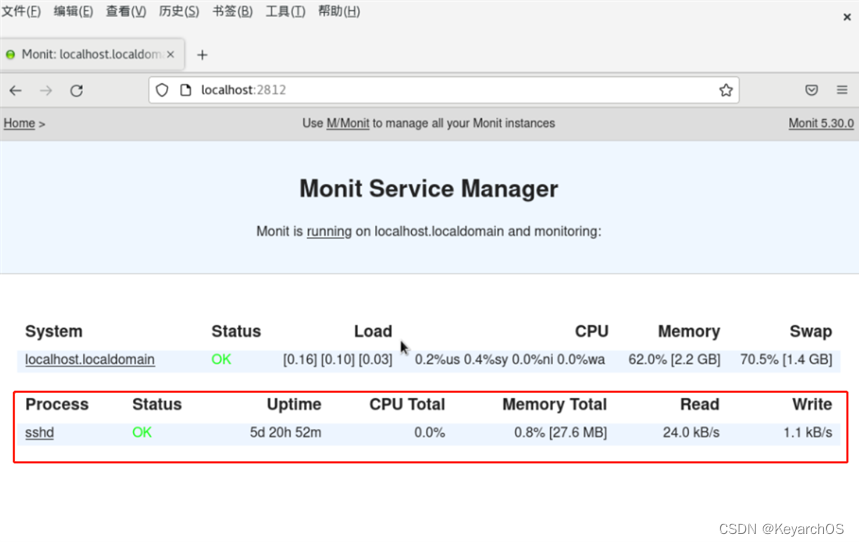Click the Process column header

(x=57, y=404)
